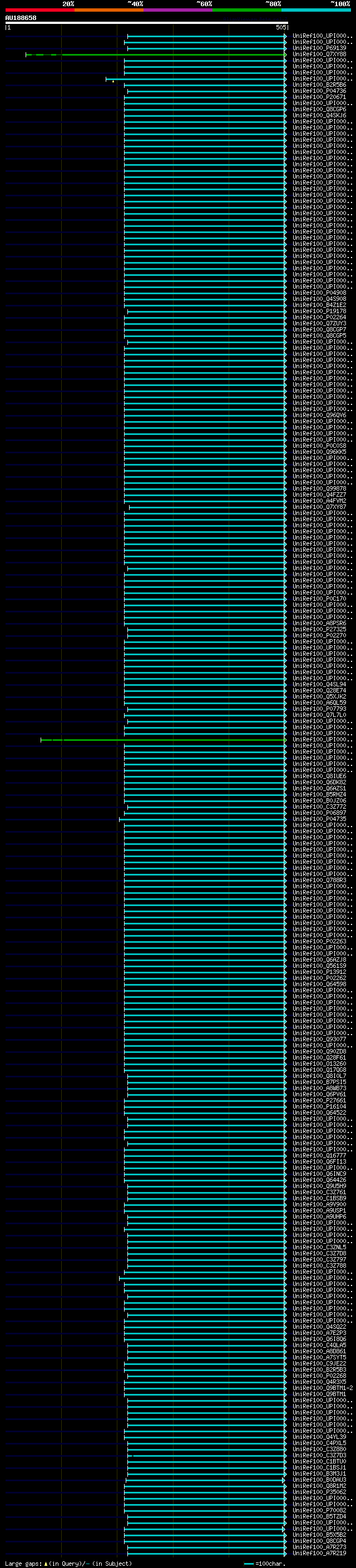
Task: Select hit label UniRef100_Q4S908
Action: tap(319, 299)
